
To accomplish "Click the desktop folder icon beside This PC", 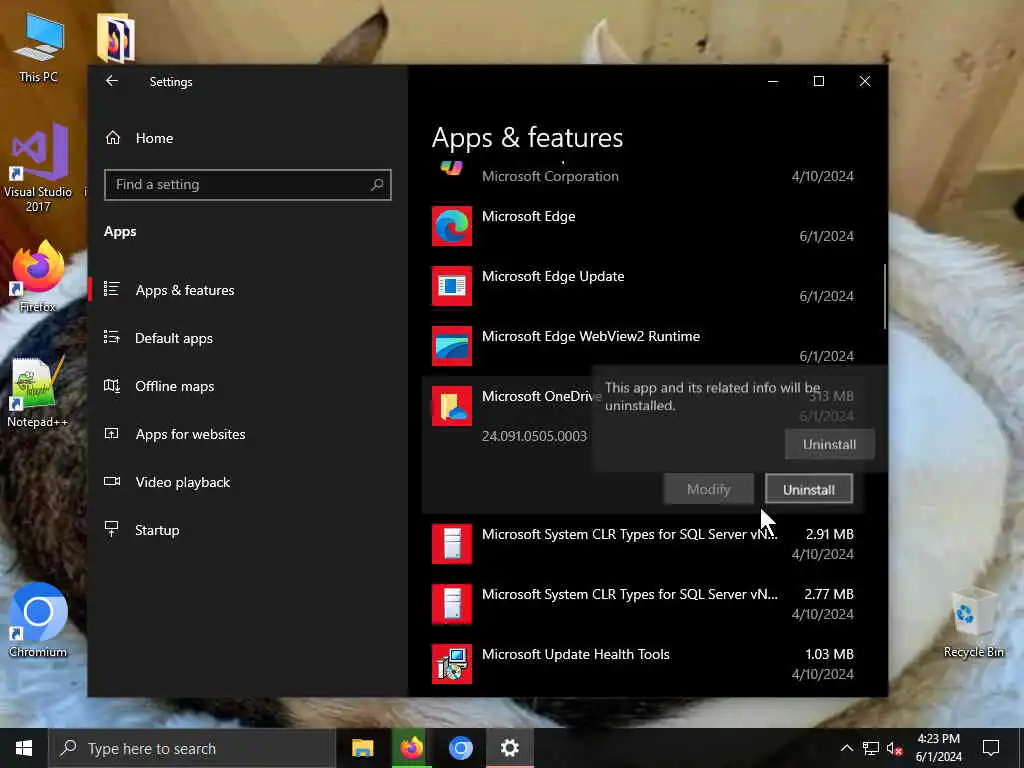I will click(x=116, y=38).
